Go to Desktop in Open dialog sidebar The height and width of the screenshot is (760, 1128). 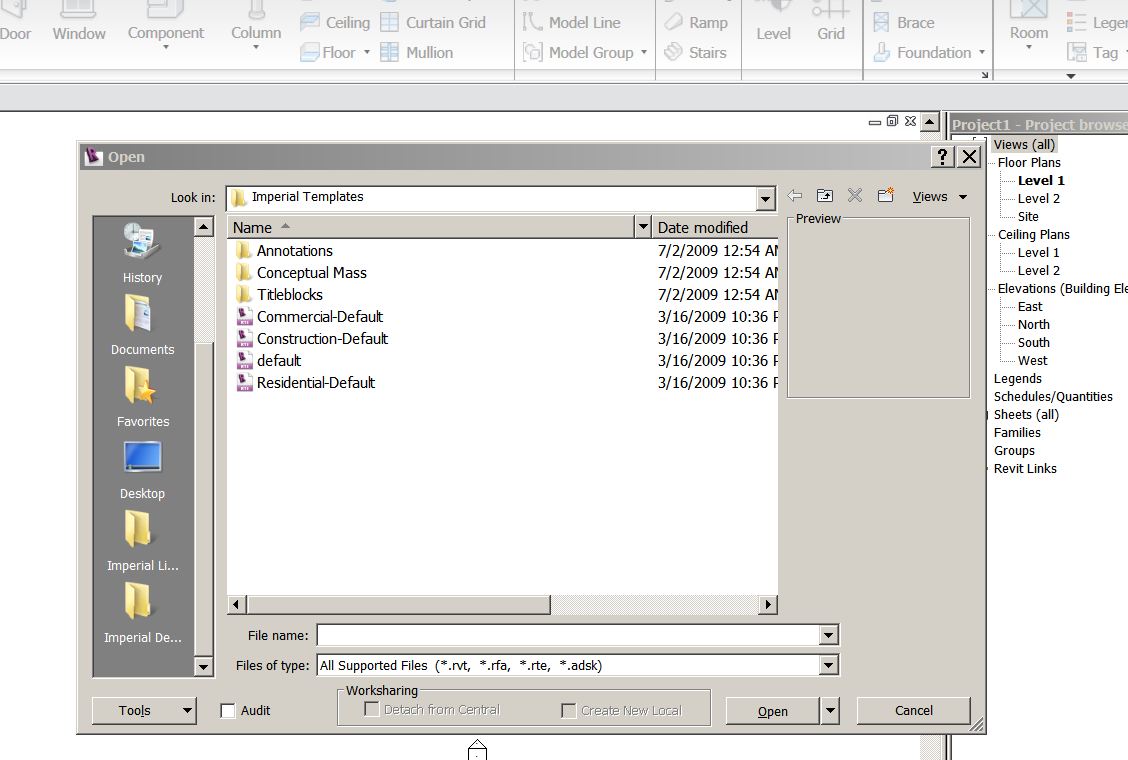click(142, 469)
